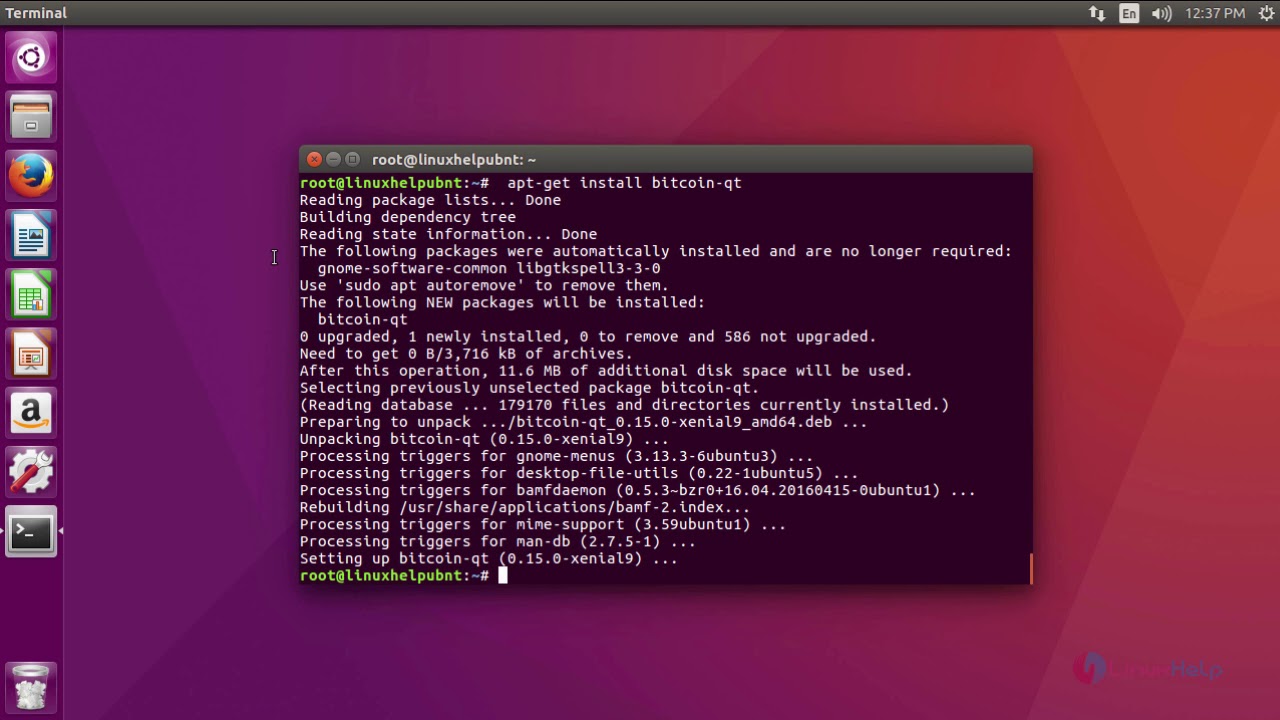Open LibreOffice Writer from the launcher
The width and height of the screenshot is (1280, 720).
coord(31,236)
